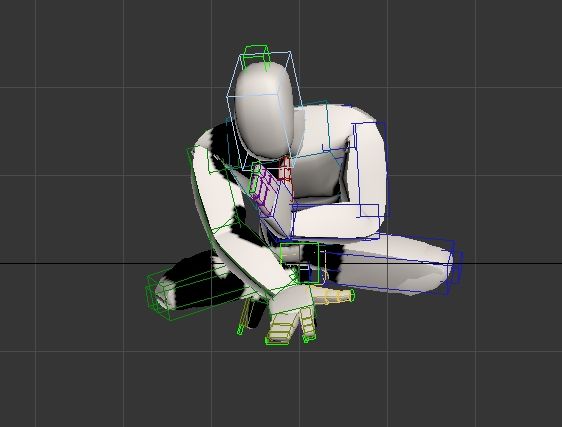562x427 pixels.
Task: Click the thin green toe bone below the leg
Action: (244, 317)
